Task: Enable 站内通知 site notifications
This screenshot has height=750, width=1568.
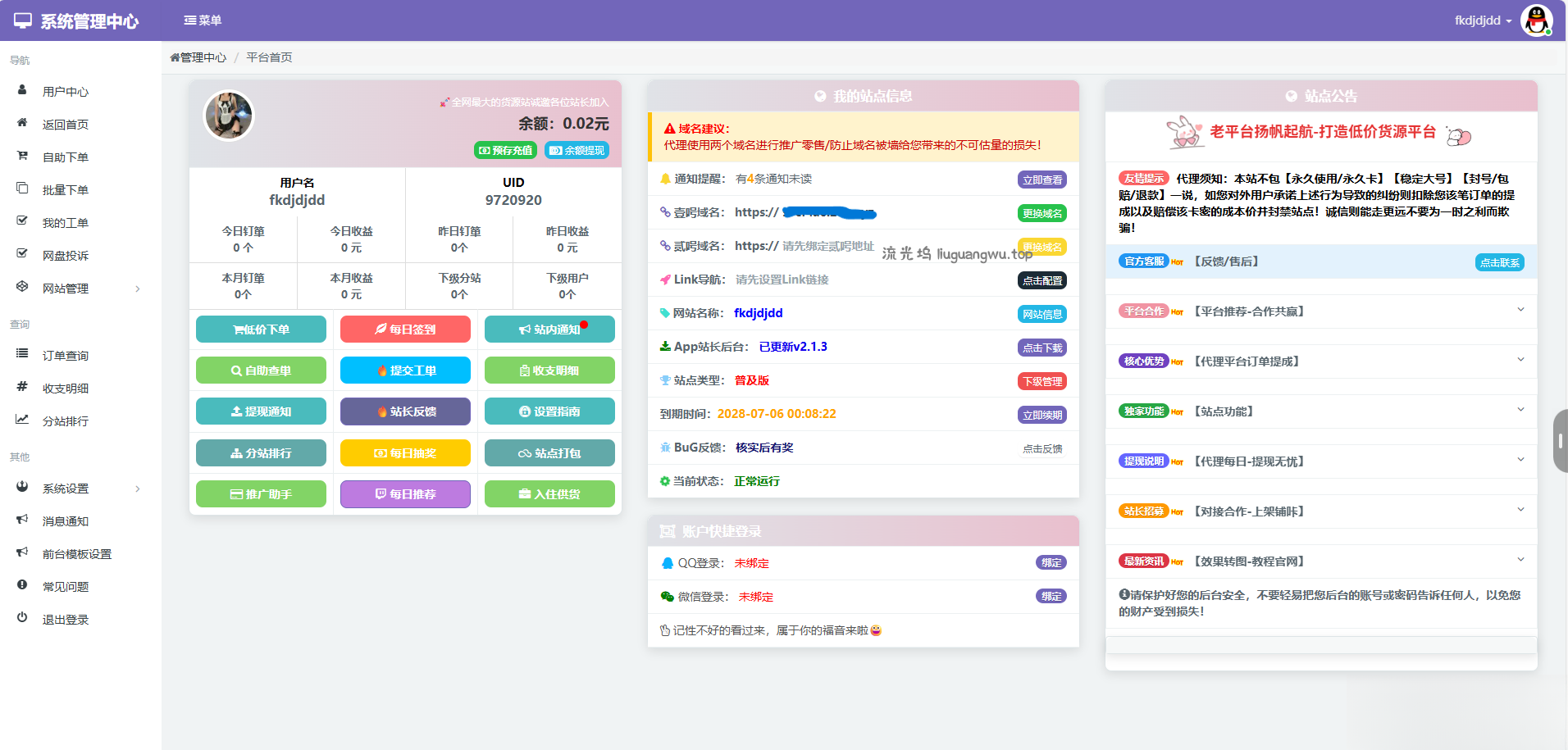Action: click(549, 329)
